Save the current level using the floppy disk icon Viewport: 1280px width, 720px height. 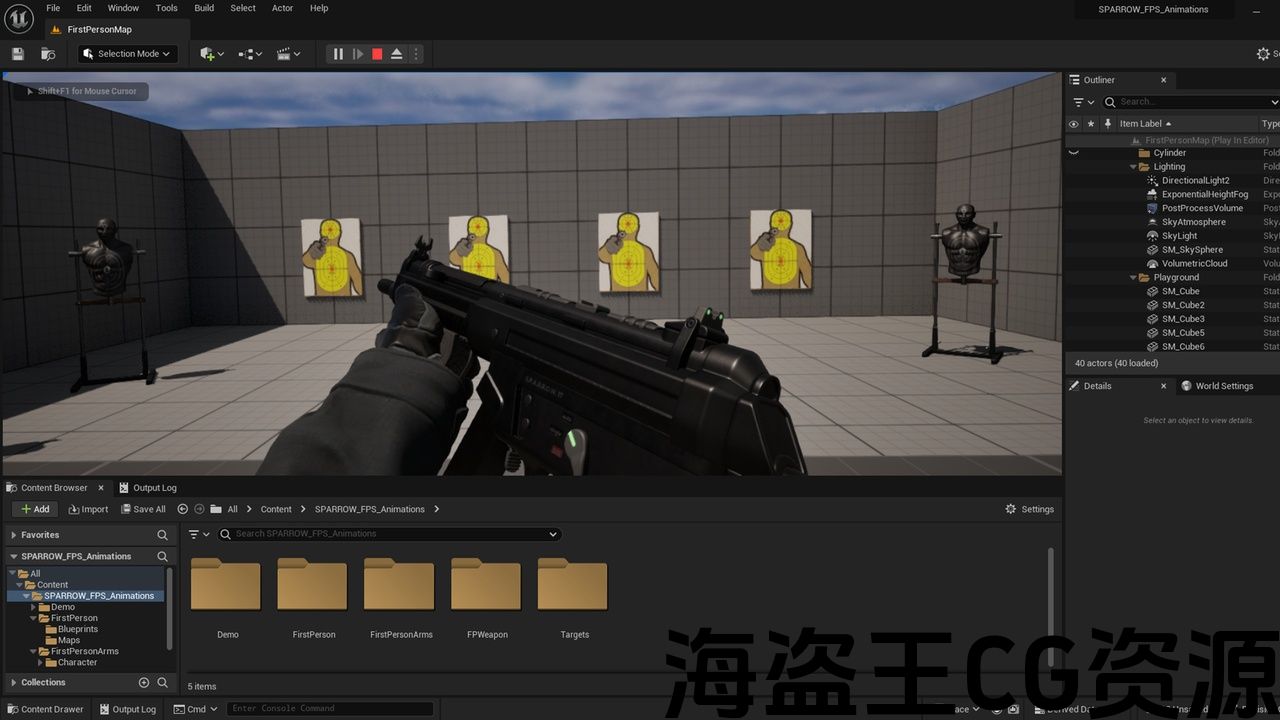coord(18,54)
